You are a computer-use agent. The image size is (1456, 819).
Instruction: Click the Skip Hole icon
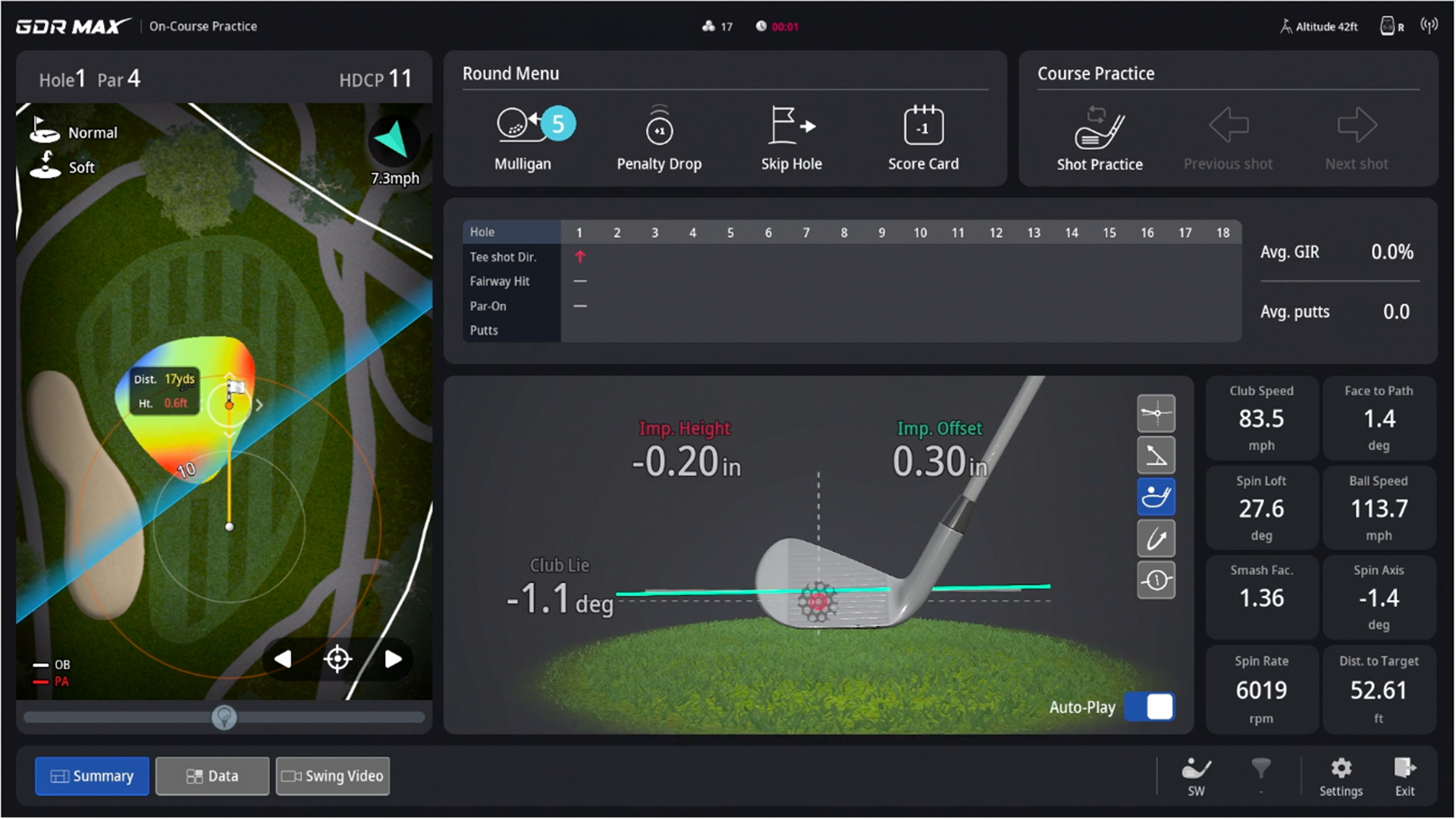791,136
